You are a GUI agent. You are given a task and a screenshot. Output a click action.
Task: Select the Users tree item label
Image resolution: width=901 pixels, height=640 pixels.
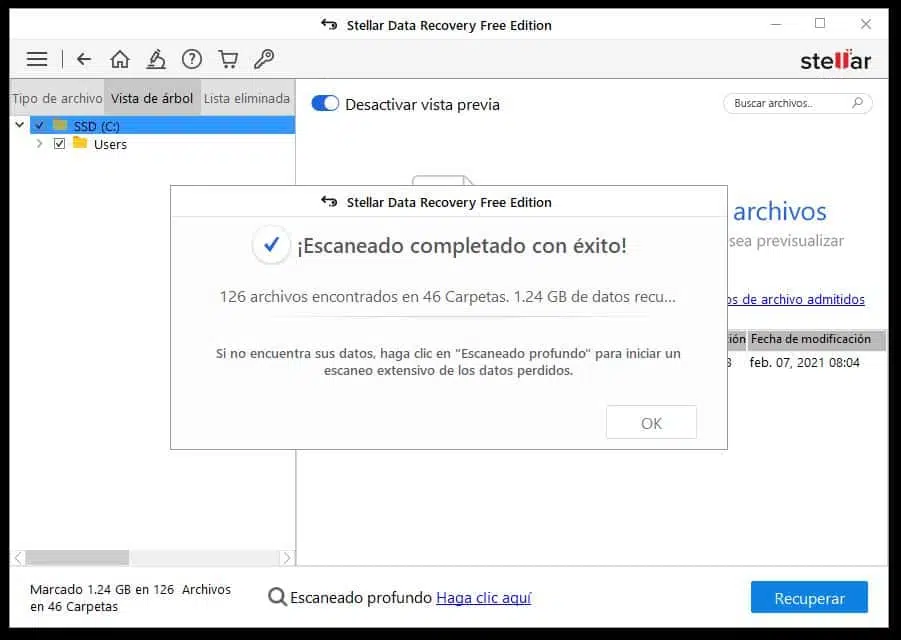110,144
